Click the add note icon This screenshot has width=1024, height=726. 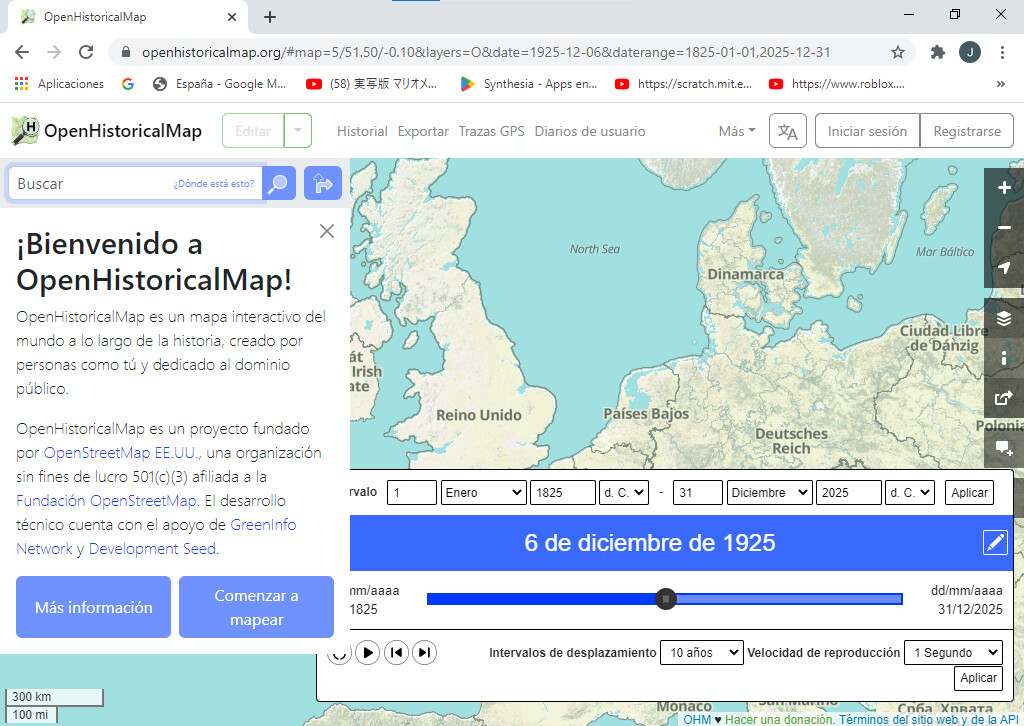point(1004,448)
